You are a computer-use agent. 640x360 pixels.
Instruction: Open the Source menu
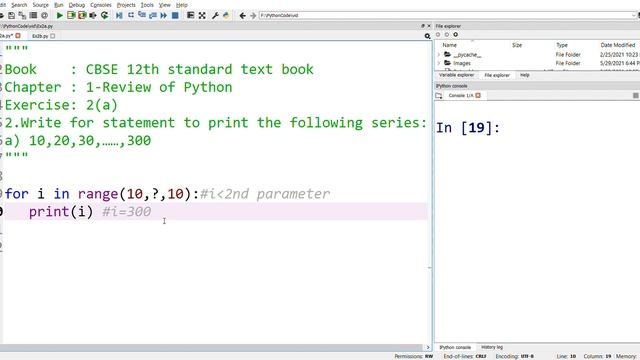(x=40, y=5)
